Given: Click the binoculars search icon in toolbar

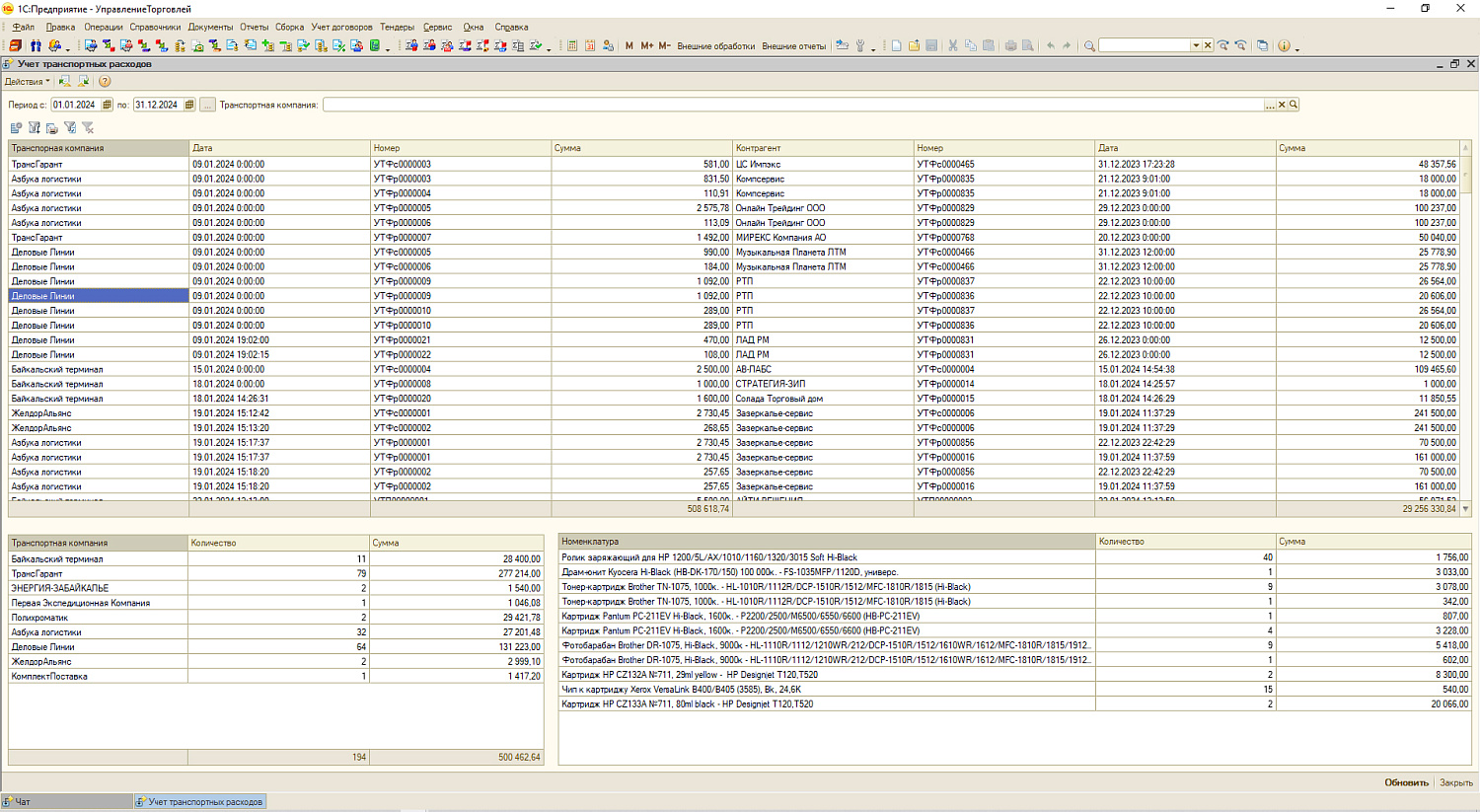Looking at the screenshot, I should click(x=36, y=45).
